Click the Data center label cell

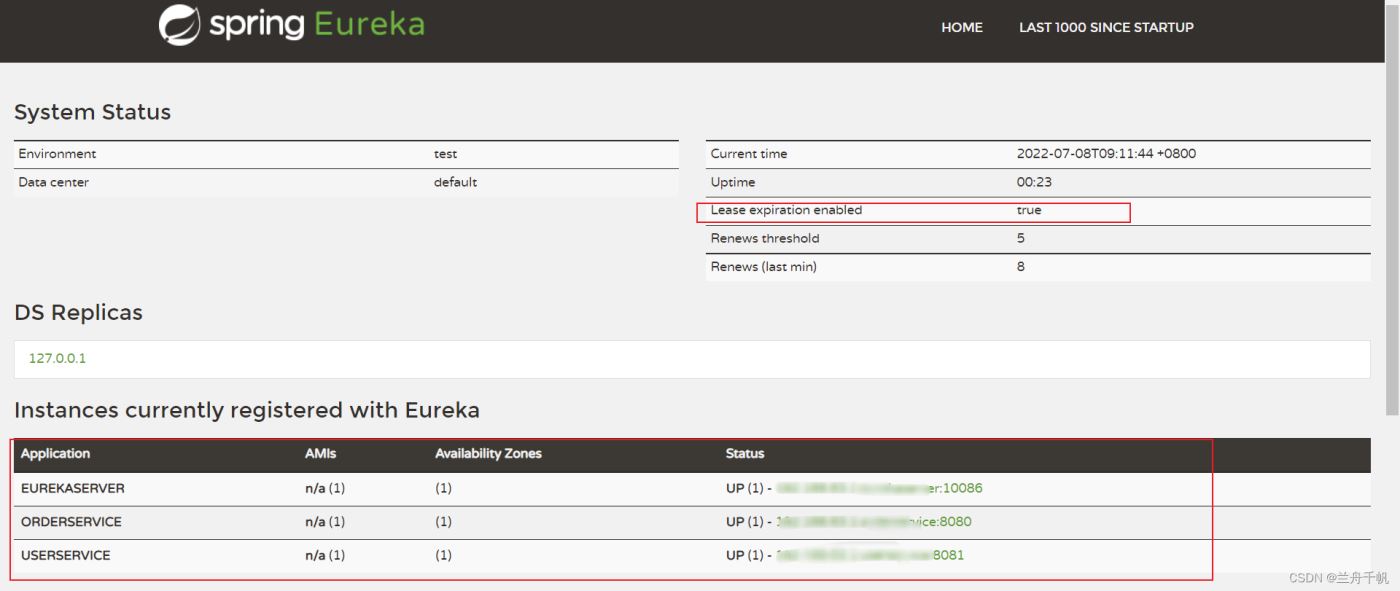53,182
